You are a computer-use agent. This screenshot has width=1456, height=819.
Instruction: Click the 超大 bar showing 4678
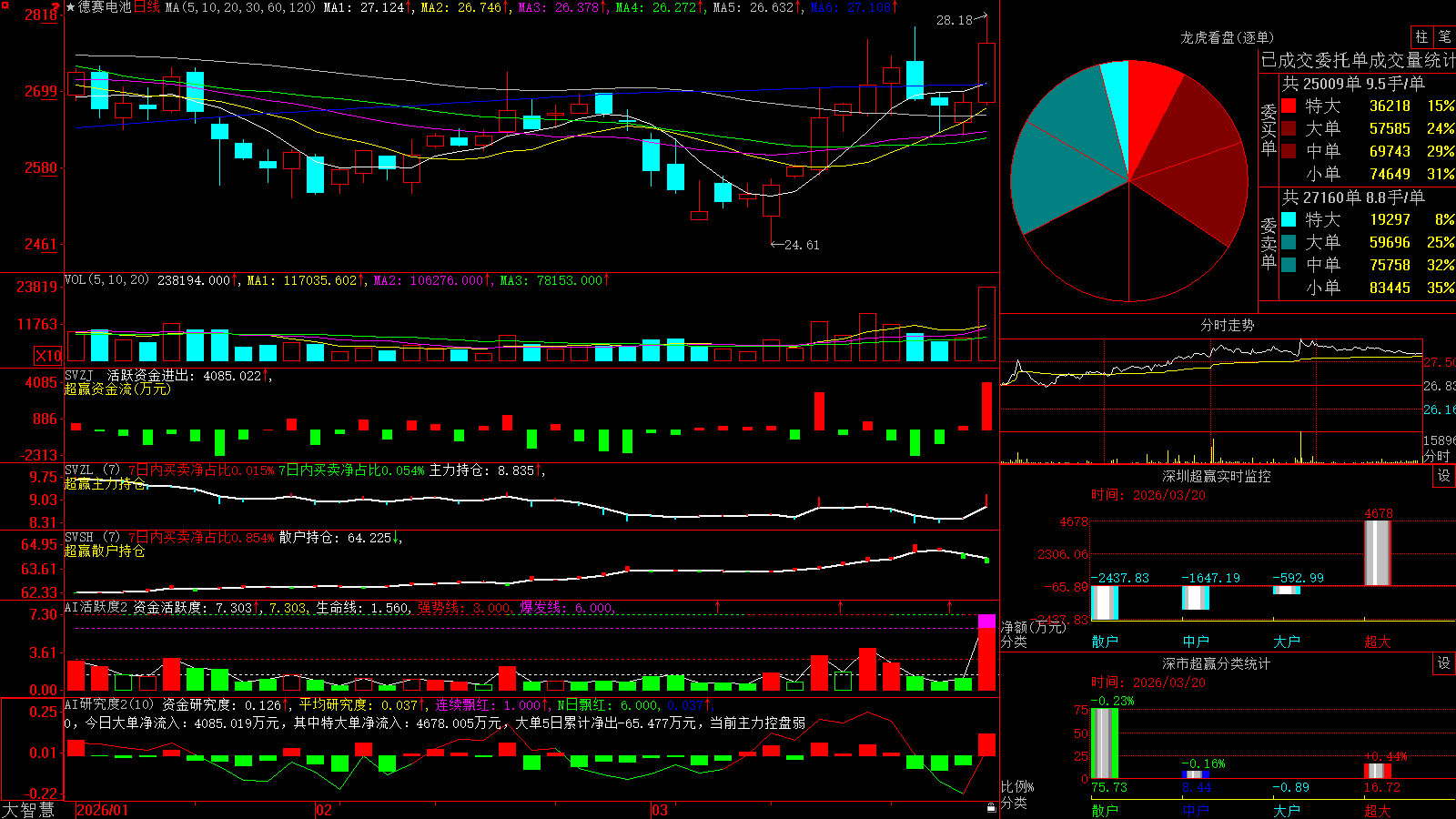(1378, 552)
